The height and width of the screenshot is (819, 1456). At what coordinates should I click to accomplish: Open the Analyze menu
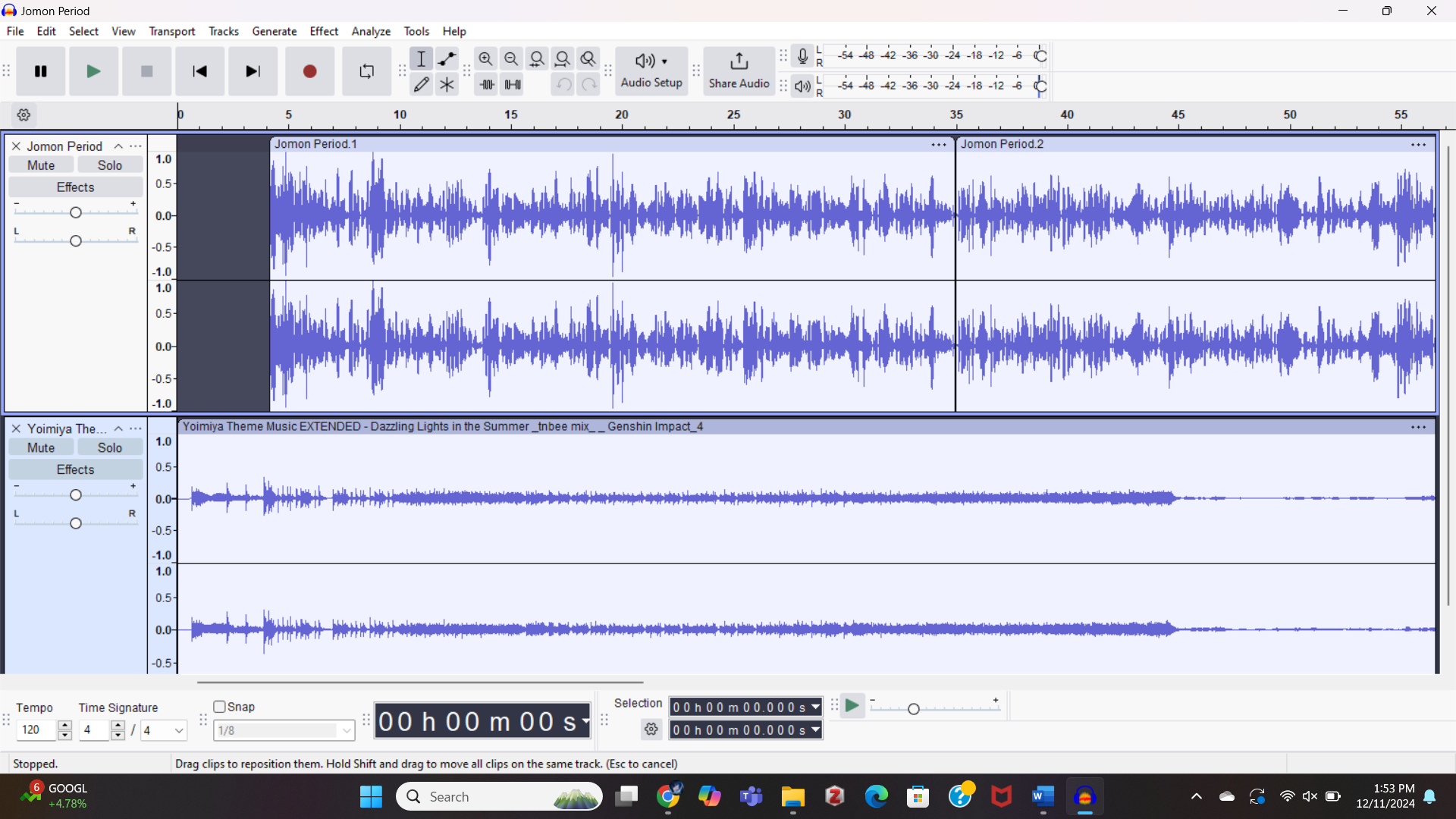pyautogui.click(x=371, y=31)
